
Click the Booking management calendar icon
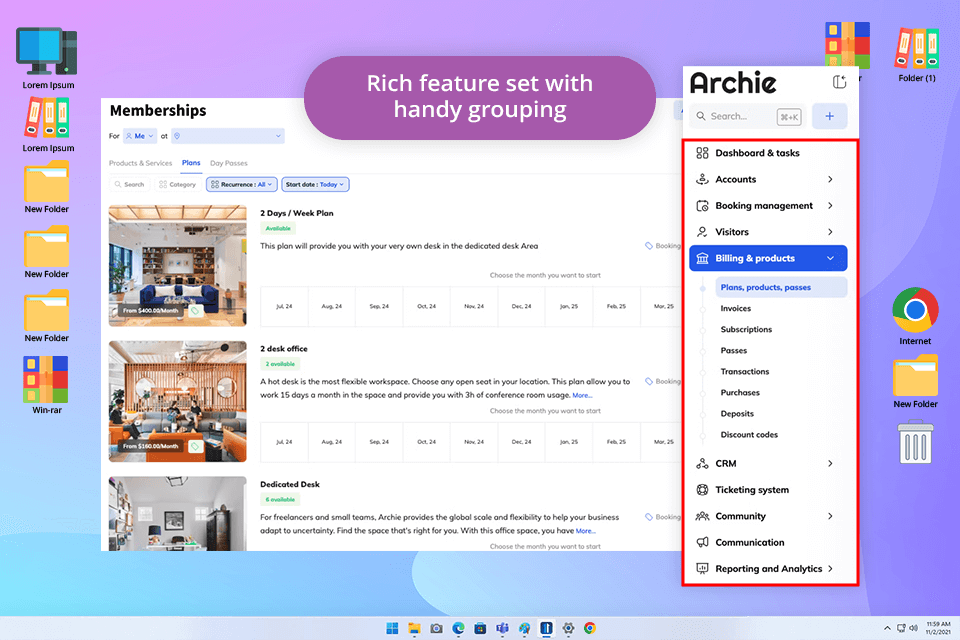(702, 206)
